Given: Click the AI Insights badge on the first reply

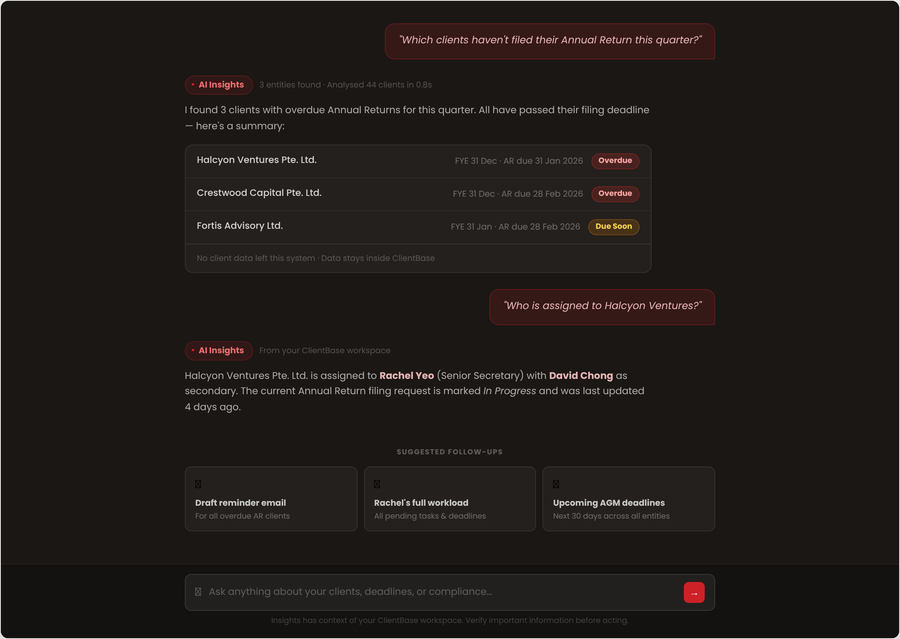Looking at the screenshot, I should [218, 84].
